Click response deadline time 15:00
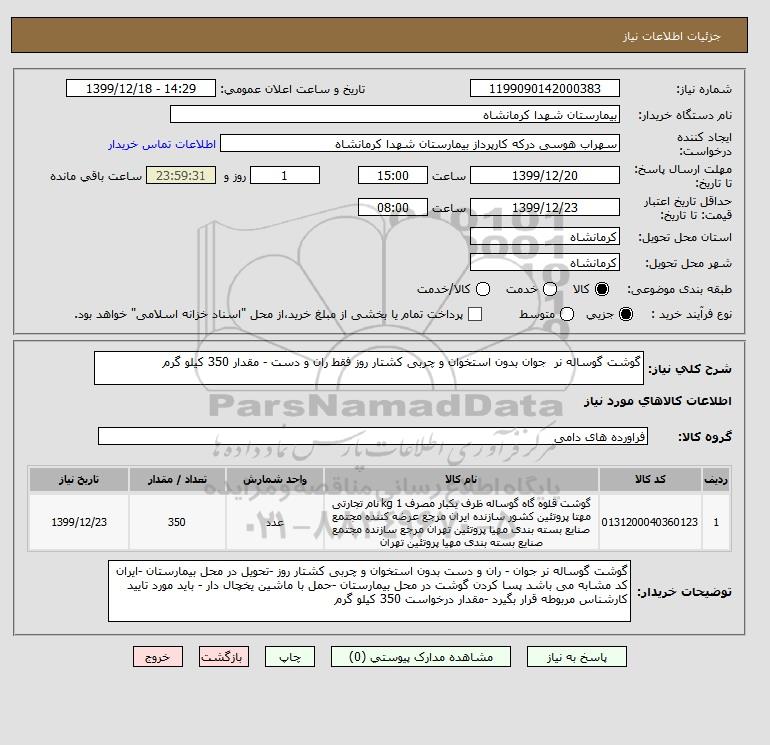 (393, 175)
